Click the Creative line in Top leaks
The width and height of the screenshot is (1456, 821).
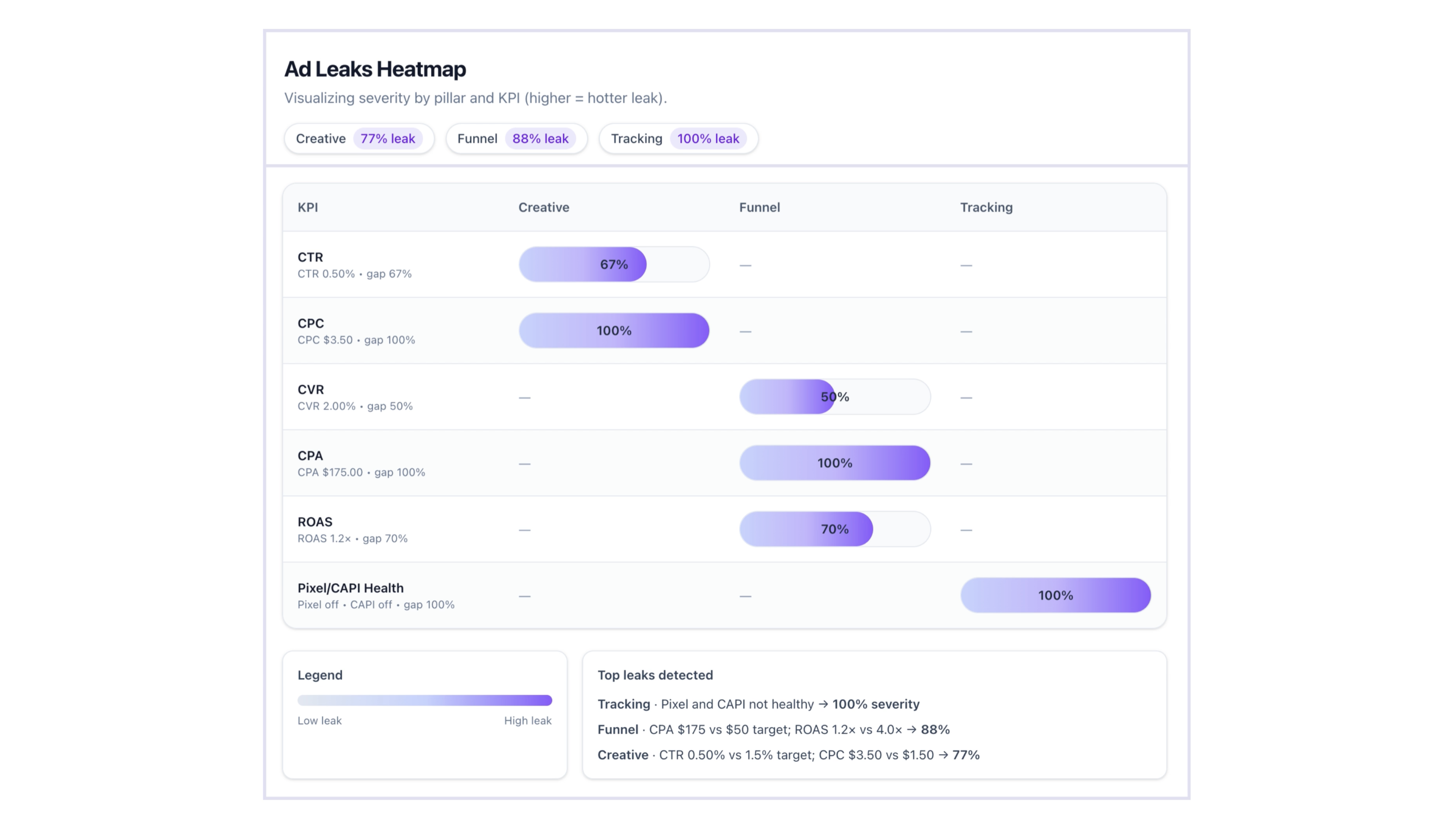pyautogui.click(x=788, y=755)
